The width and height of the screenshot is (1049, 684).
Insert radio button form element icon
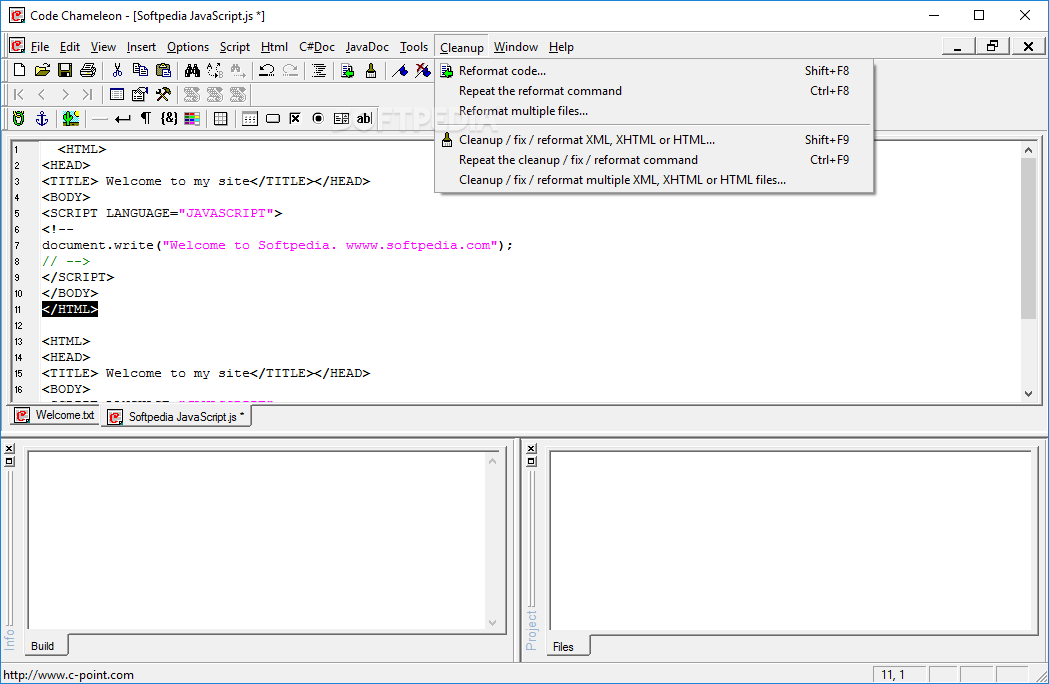[x=318, y=118]
